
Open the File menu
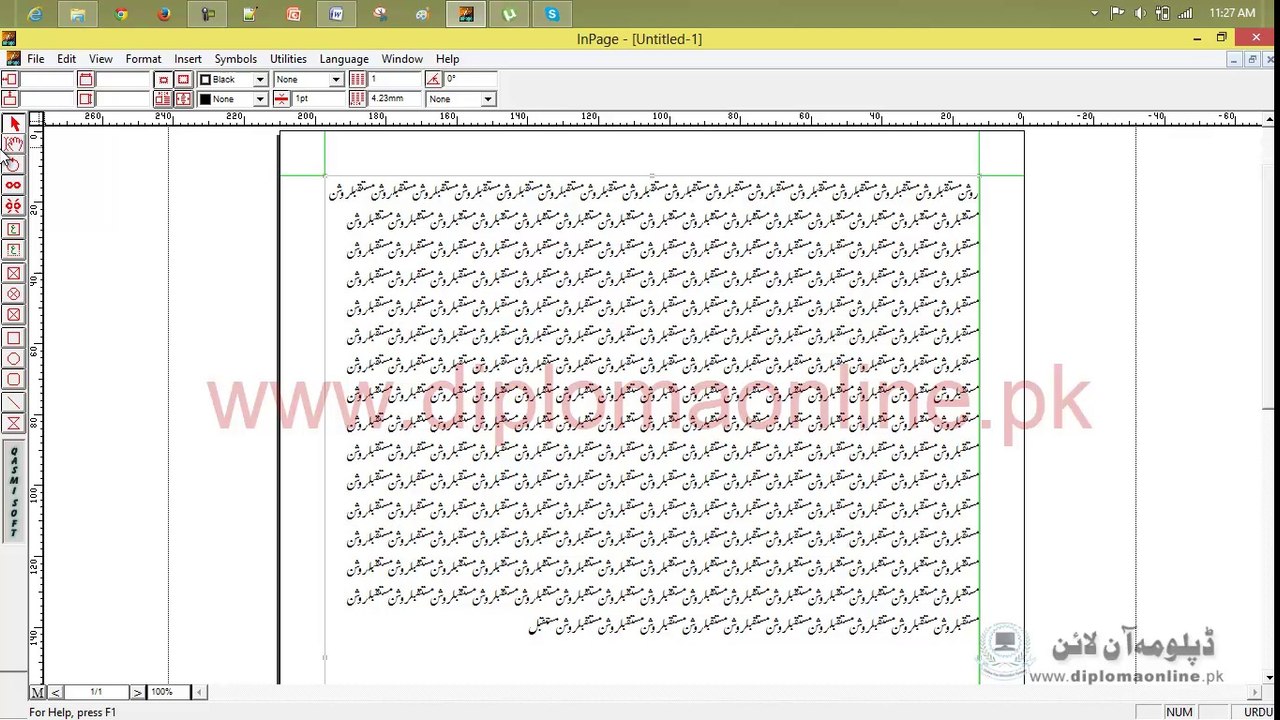click(36, 59)
